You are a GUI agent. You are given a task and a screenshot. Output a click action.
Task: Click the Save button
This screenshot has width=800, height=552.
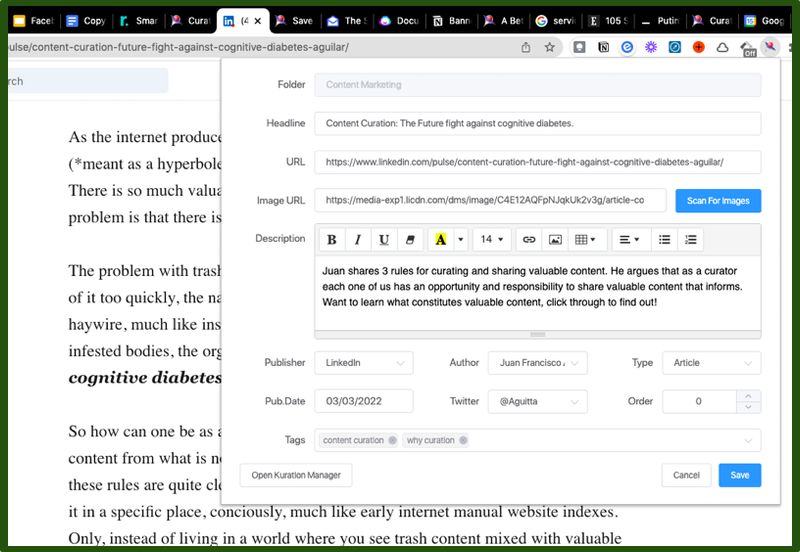tap(739, 475)
